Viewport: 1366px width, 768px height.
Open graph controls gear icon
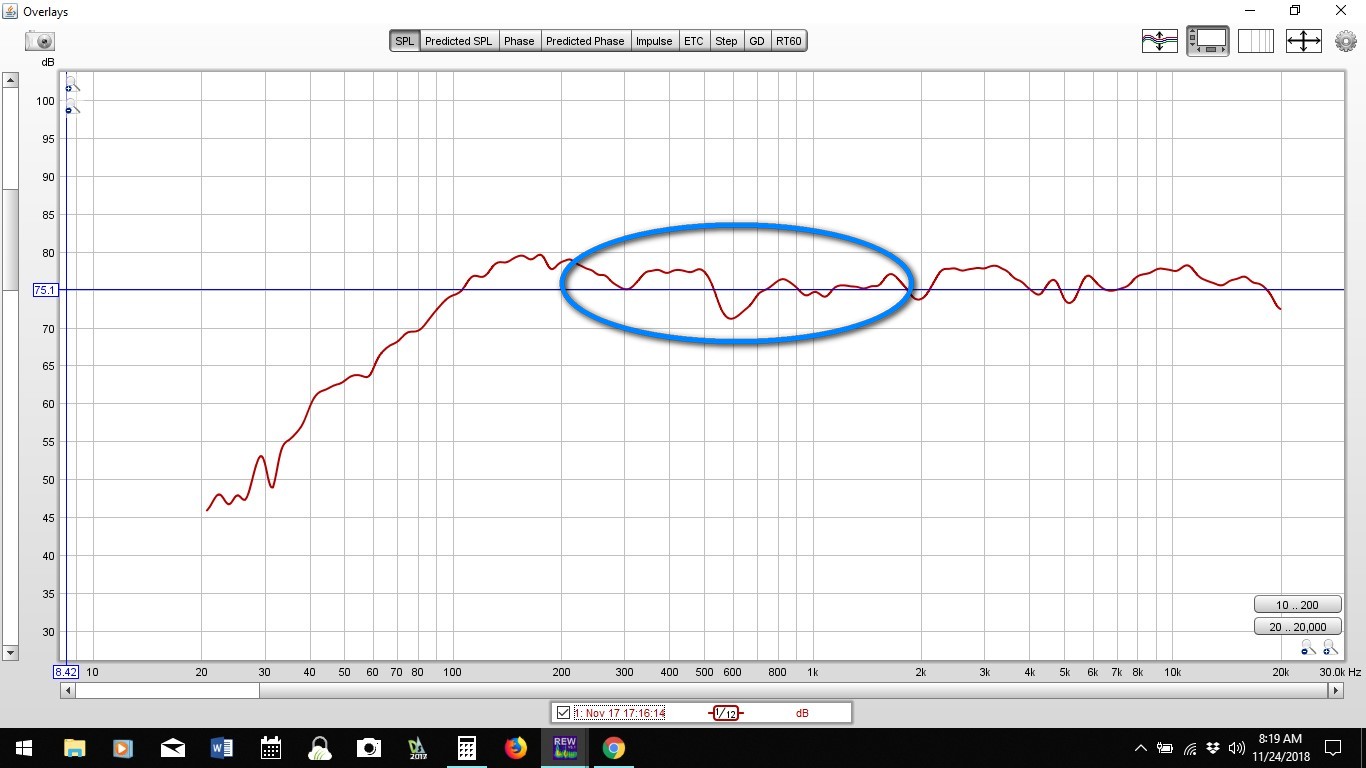coord(1345,41)
